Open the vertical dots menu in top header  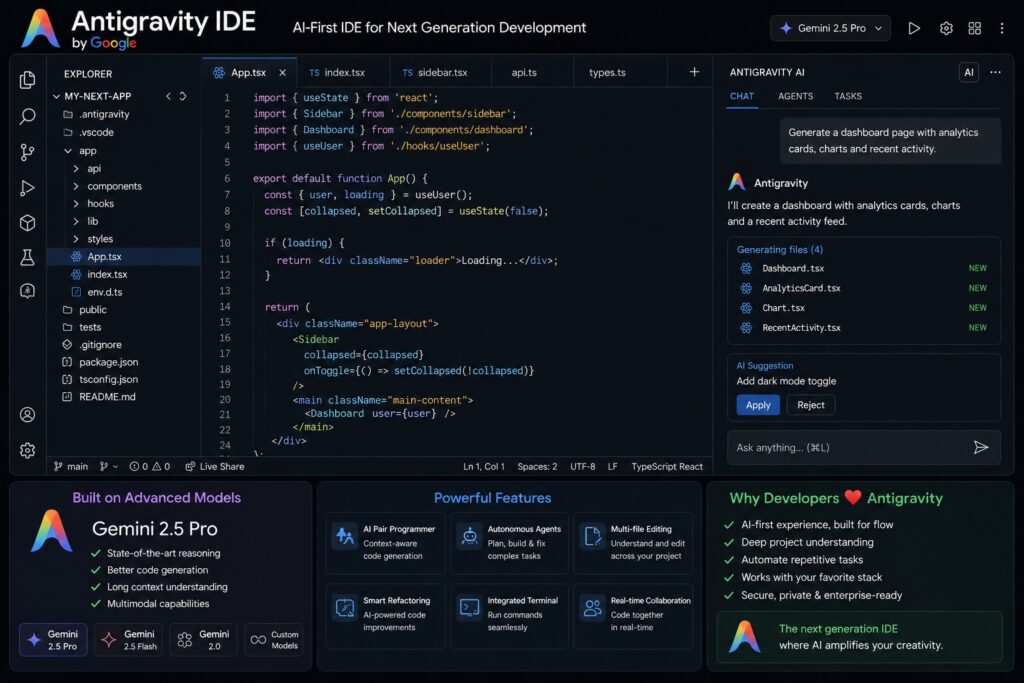point(1002,28)
